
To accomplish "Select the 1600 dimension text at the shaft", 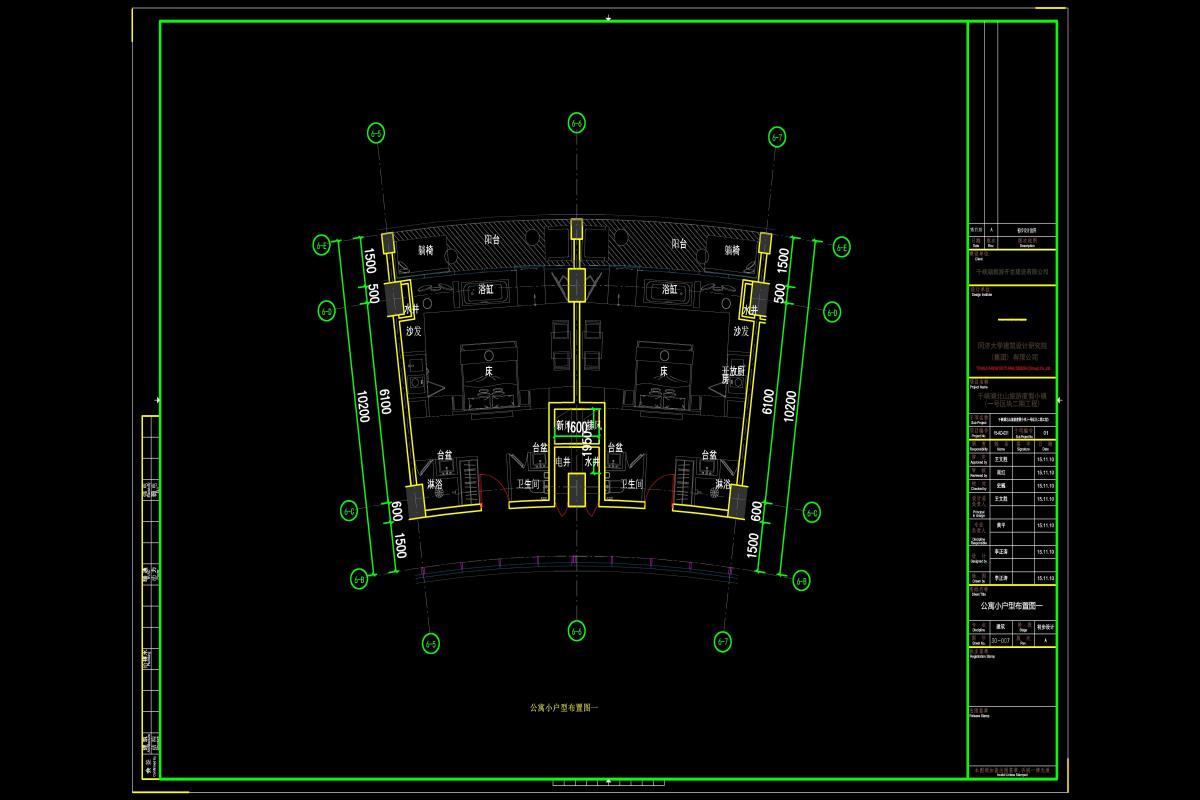I will coord(577,427).
